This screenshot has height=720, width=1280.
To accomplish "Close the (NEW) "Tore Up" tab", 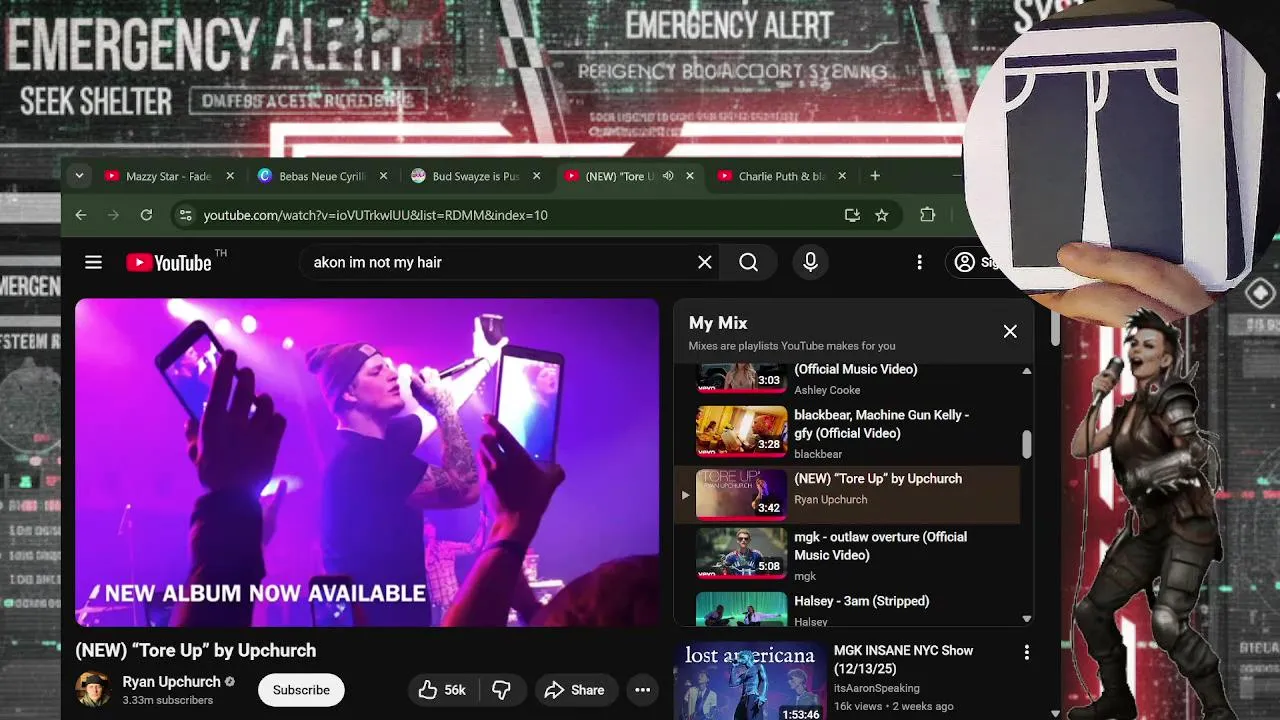I will [x=689, y=176].
